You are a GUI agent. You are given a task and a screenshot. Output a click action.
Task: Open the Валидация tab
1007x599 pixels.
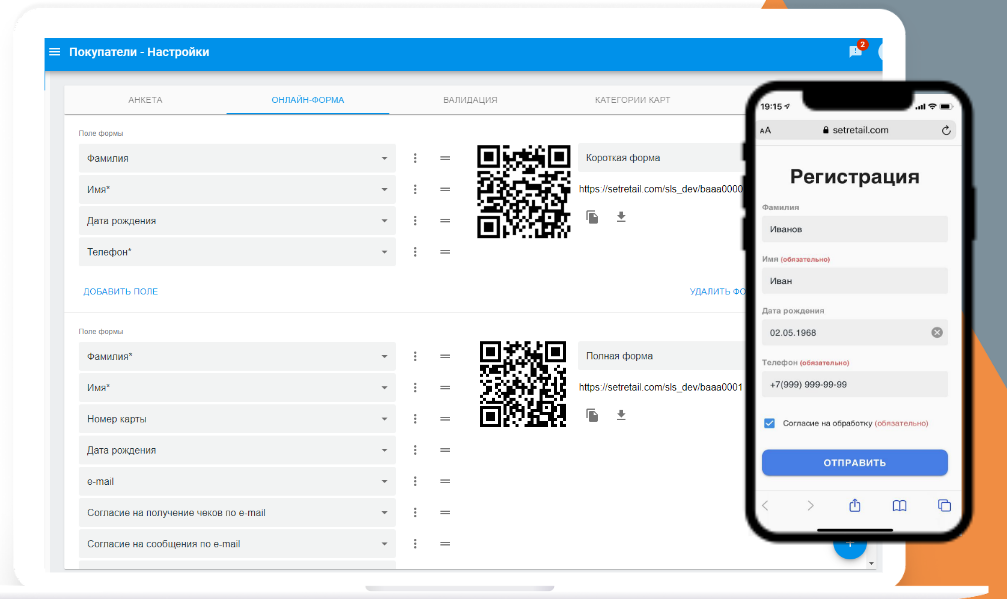point(470,101)
